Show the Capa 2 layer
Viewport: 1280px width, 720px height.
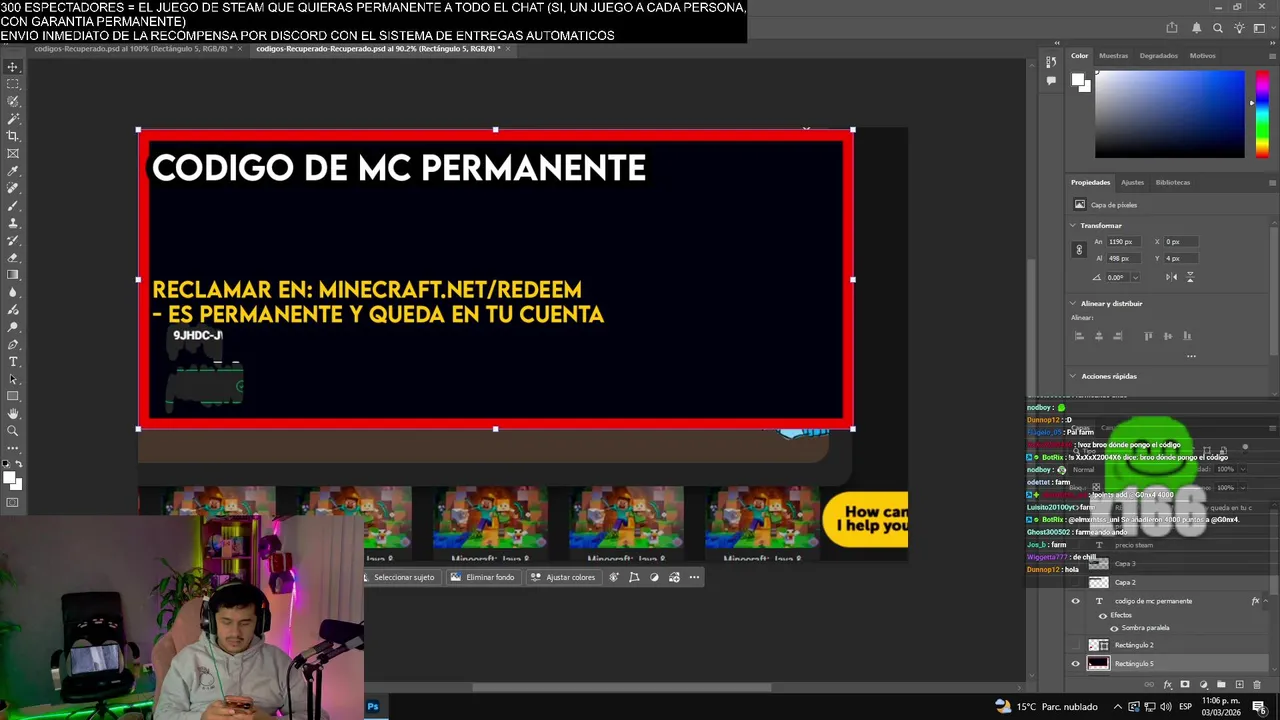click(x=1076, y=582)
